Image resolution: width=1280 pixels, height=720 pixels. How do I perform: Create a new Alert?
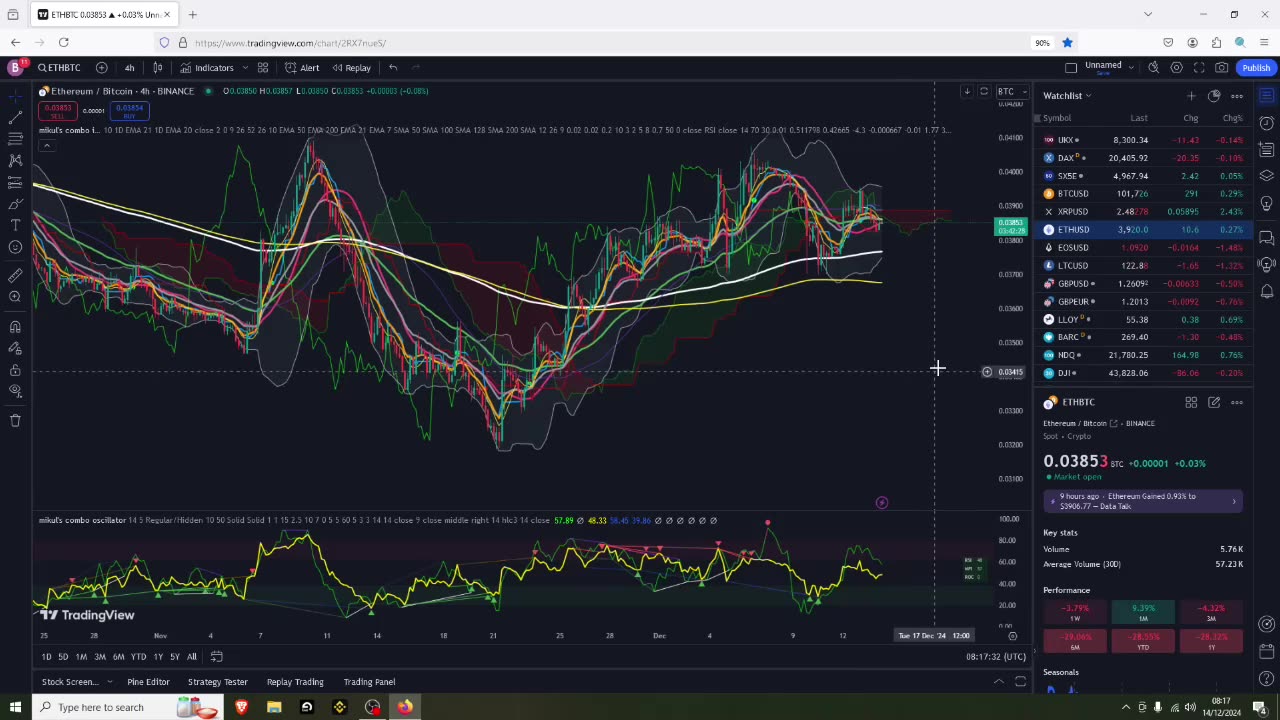[x=302, y=68]
